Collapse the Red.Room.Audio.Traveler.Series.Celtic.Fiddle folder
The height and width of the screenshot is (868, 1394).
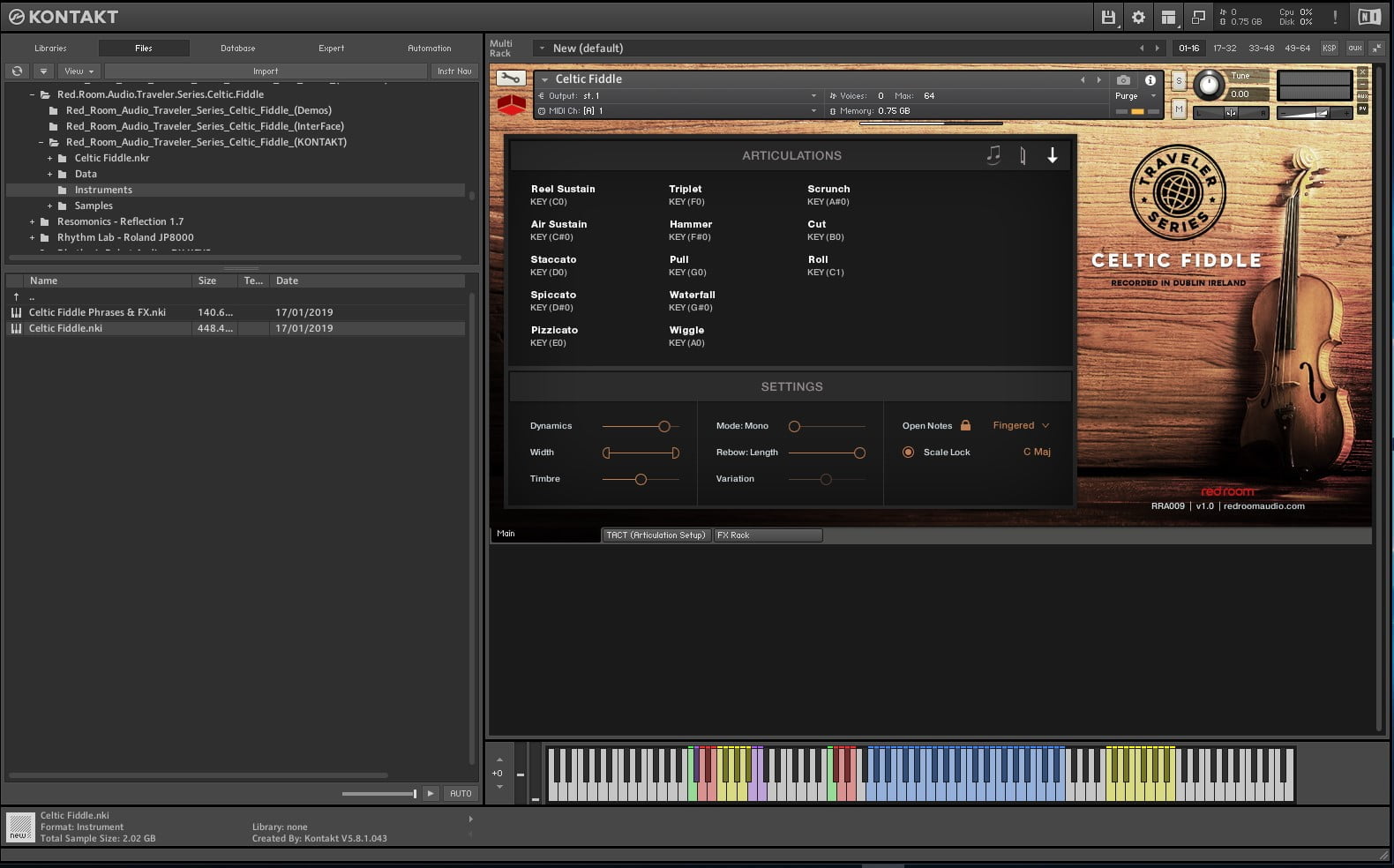point(33,94)
